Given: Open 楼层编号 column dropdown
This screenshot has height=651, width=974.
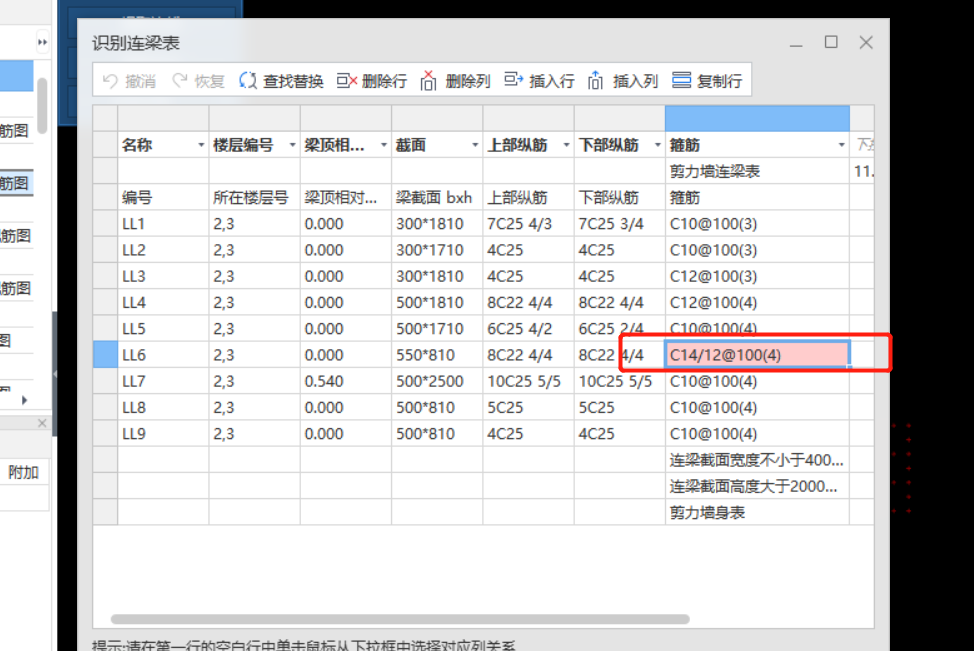Looking at the screenshot, I should (292, 145).
